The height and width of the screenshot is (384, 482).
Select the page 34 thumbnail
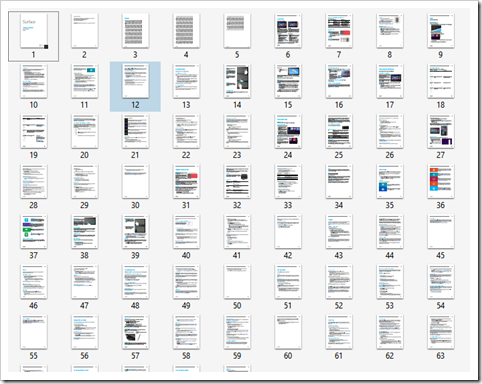pyautogui.click(x=339, y=181)
